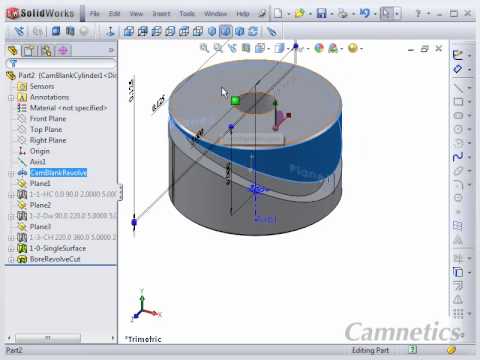Open the Window menu
Image resolution: width=480 pixels, height=360 pixels.
(x=215, y=14)
